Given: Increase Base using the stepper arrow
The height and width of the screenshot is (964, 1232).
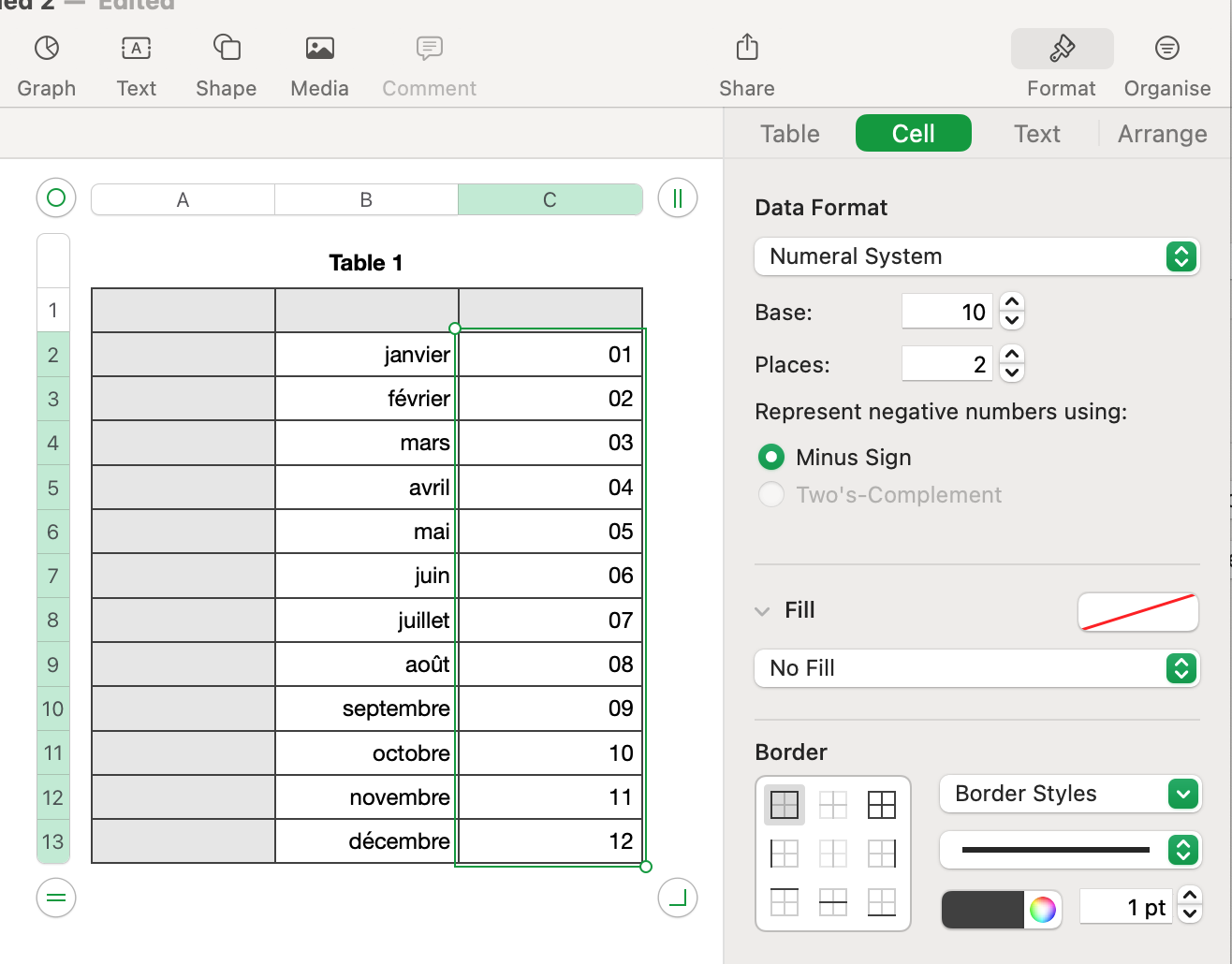Looking at the screenshot, I should click(x=1011, y=304).
